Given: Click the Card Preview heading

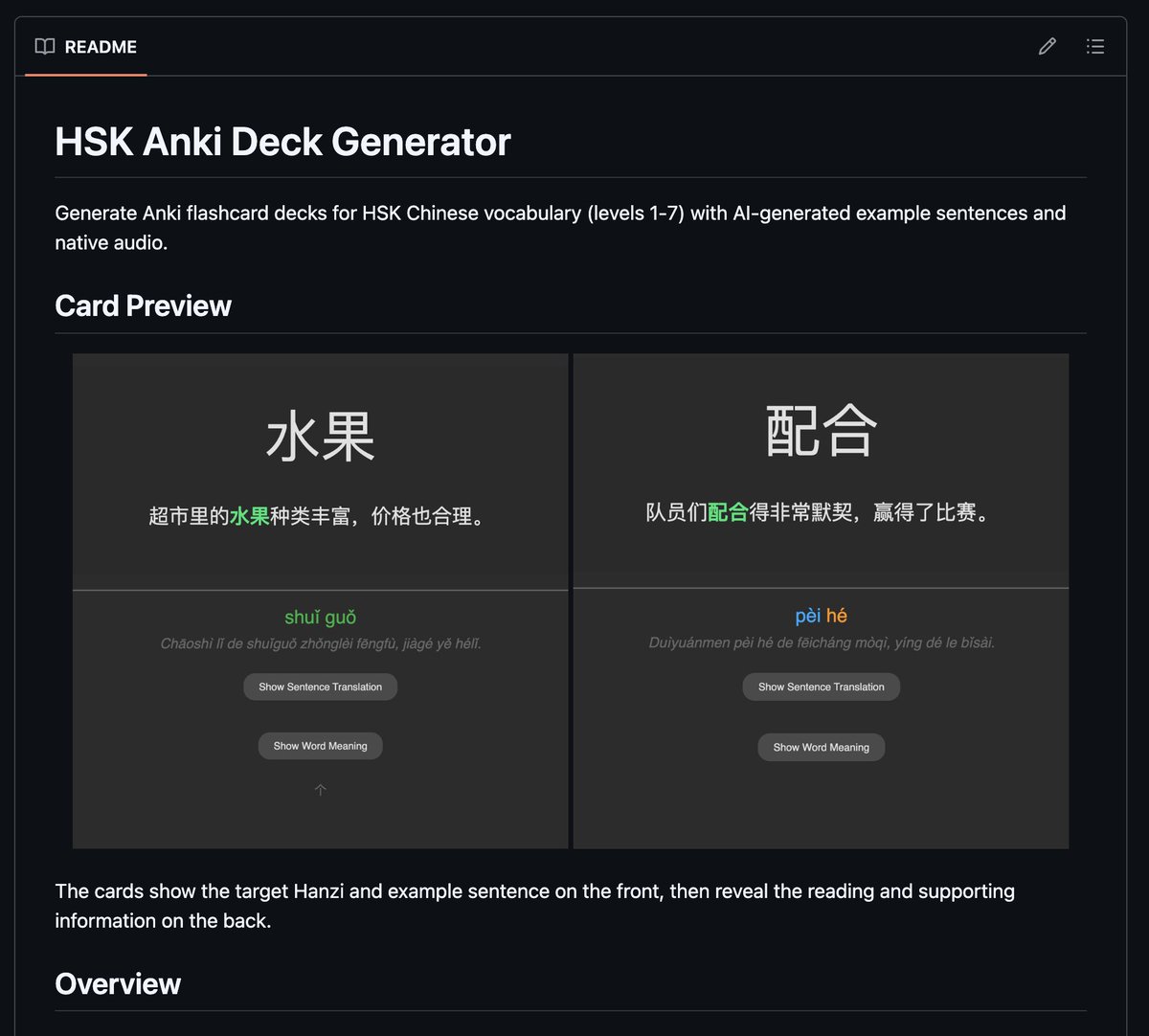Looking at the screenshot, I should point(143,305).
